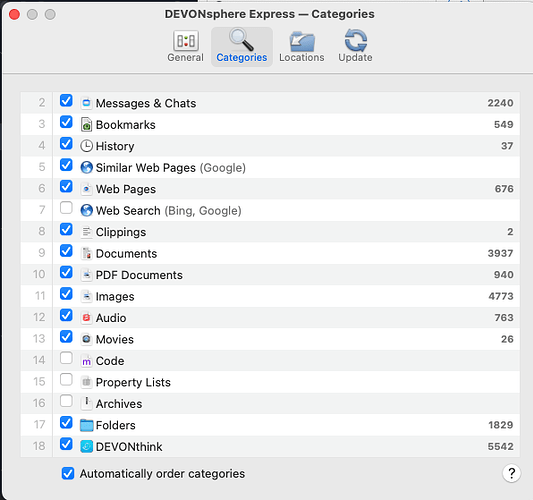Image resolution: width=533 pixels, height=500 pixels.
Task: Open the Locations folder pane
Action: coord(302,47)
